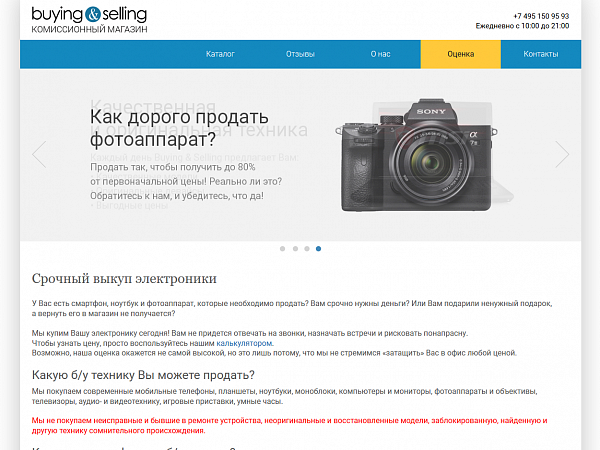Click the КОМИССИОННЫЙ МАГАЗИН tagline under logo
The width and height of the screenshot is (600, 450).
[x=89, y=29]
